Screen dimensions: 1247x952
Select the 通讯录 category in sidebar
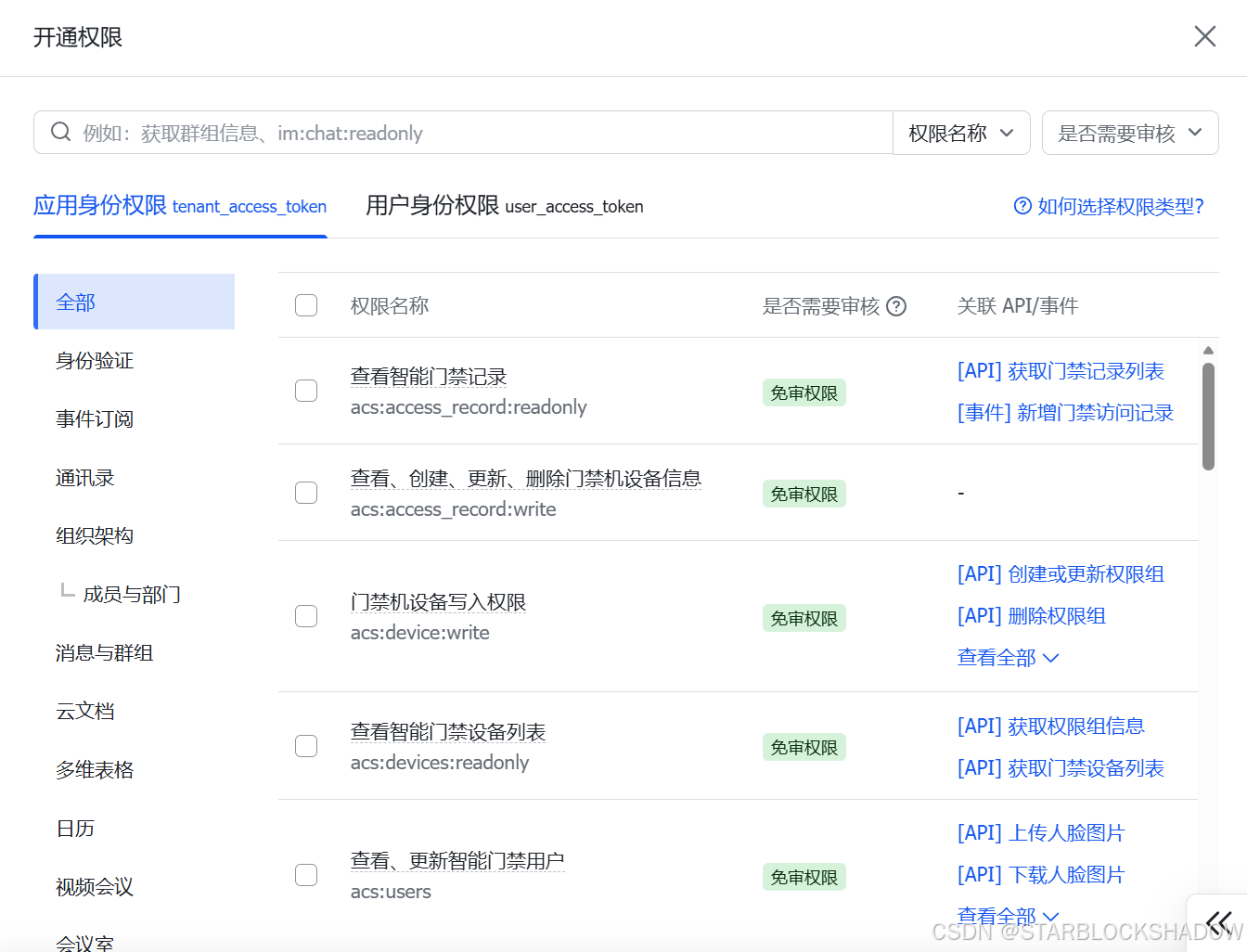(84, 477)
